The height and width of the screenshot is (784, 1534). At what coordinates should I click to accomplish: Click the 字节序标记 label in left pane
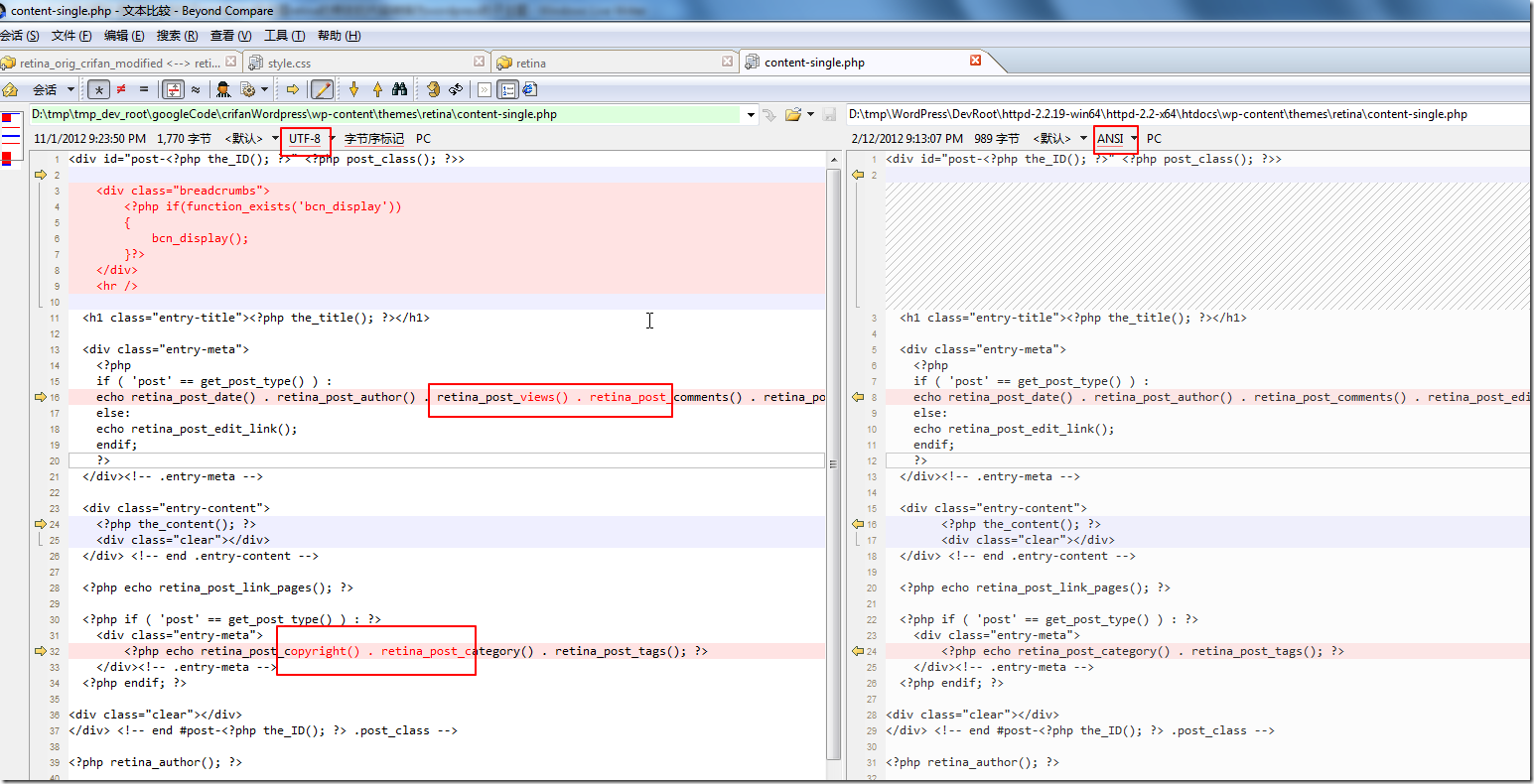pyautogui.click(x=374, y=139)
